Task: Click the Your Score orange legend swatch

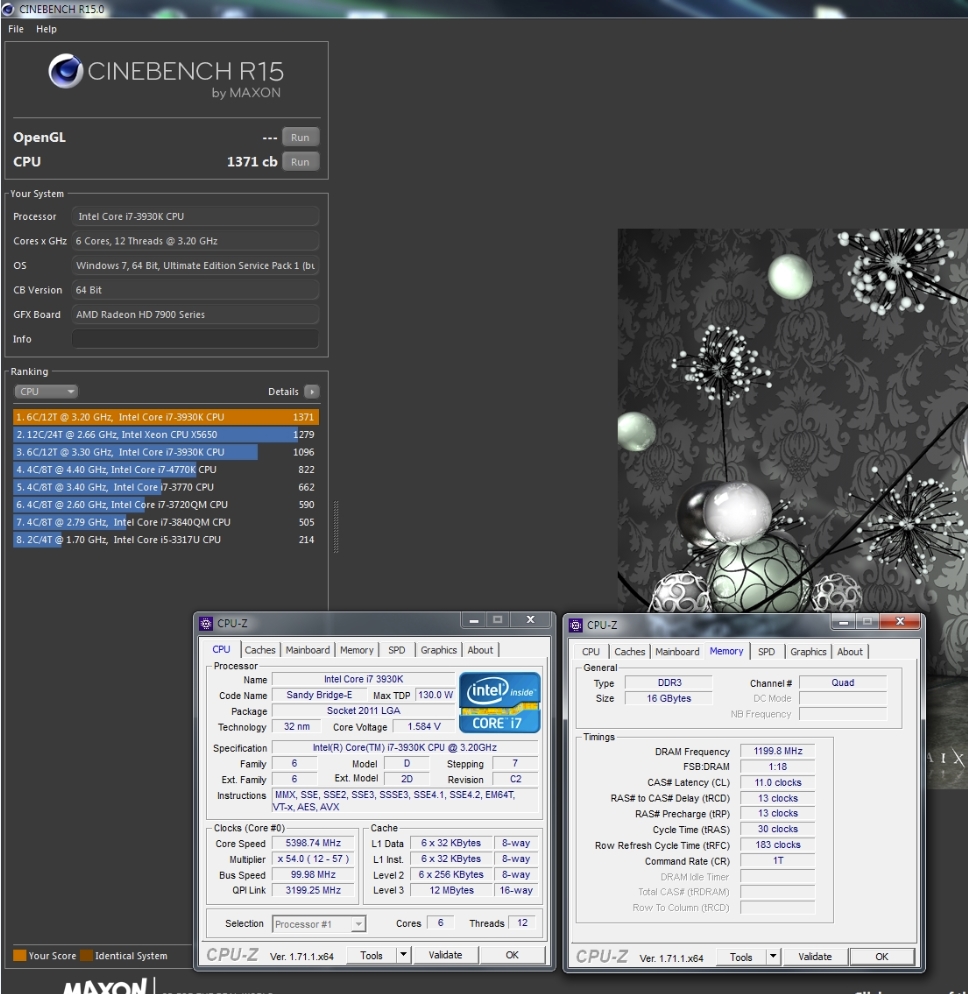Action: (20, 955)
